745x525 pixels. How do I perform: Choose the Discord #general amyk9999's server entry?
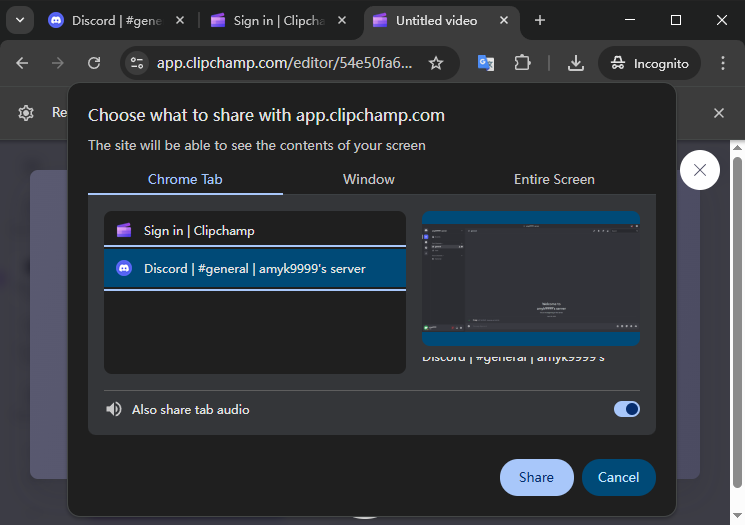(255, 268)
